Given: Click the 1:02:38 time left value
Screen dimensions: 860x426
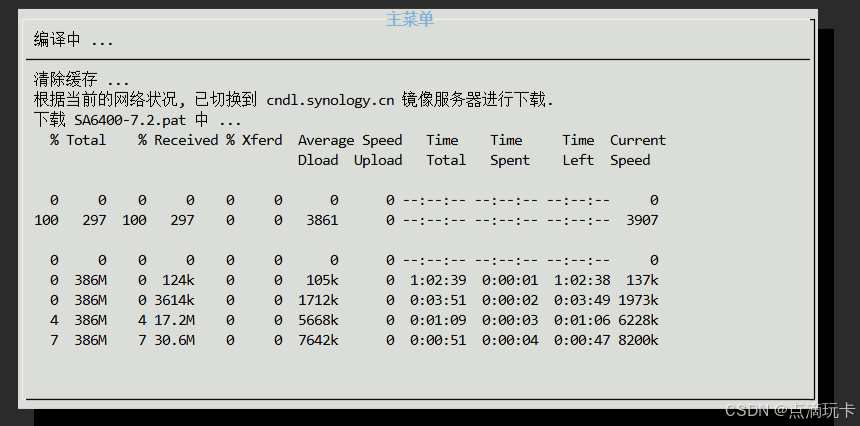Looking at the screenshot, I should [582, 280].
